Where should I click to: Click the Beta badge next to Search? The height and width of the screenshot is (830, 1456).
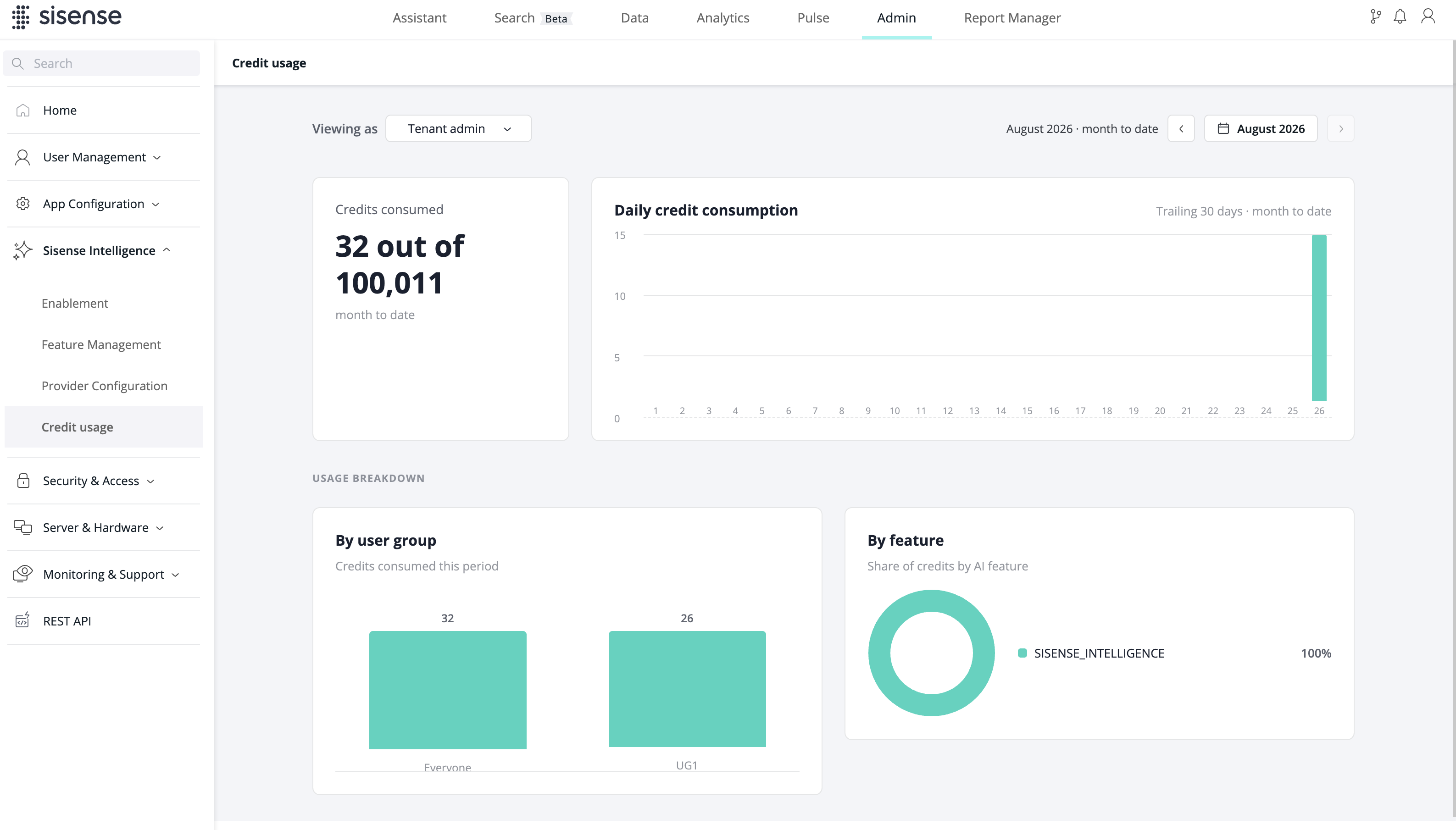[556, 19]
